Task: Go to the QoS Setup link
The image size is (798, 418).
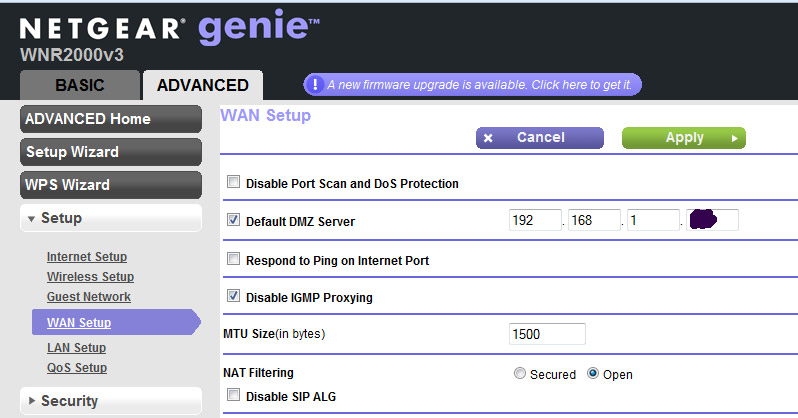Action: (77, 368)
